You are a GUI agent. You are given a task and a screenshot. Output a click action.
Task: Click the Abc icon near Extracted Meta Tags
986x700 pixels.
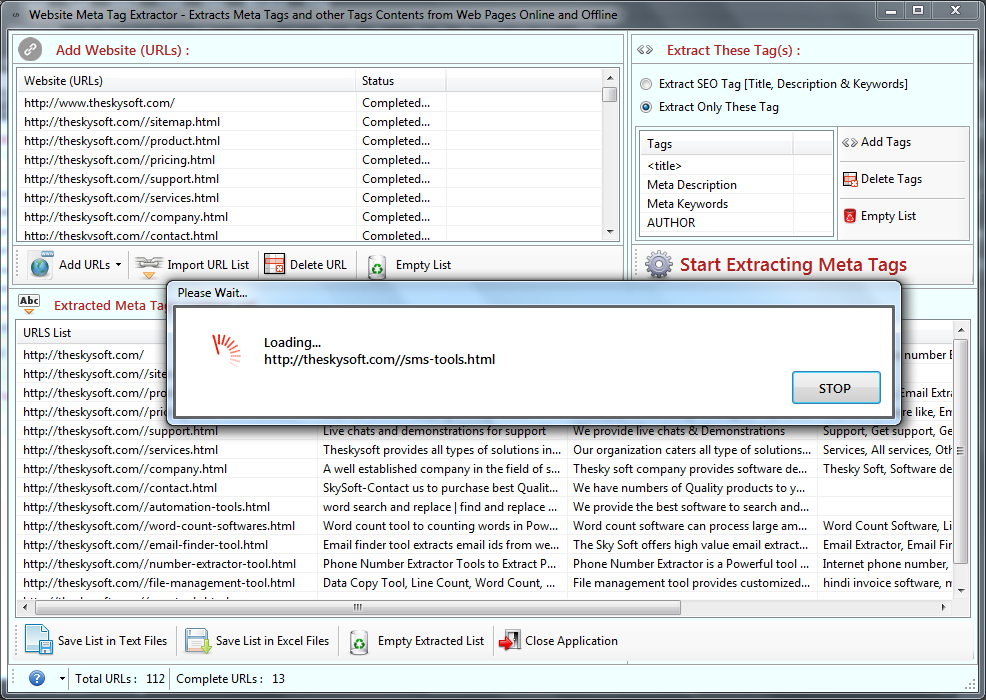(29, 304)
